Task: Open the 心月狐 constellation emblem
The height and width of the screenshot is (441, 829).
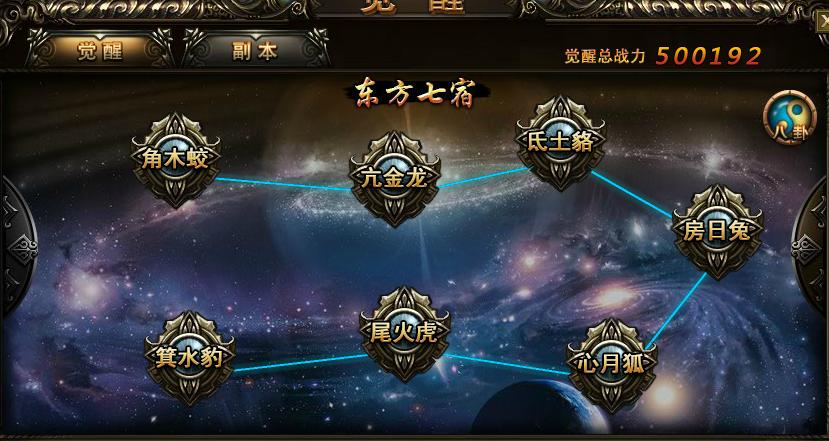Action: 612,365
